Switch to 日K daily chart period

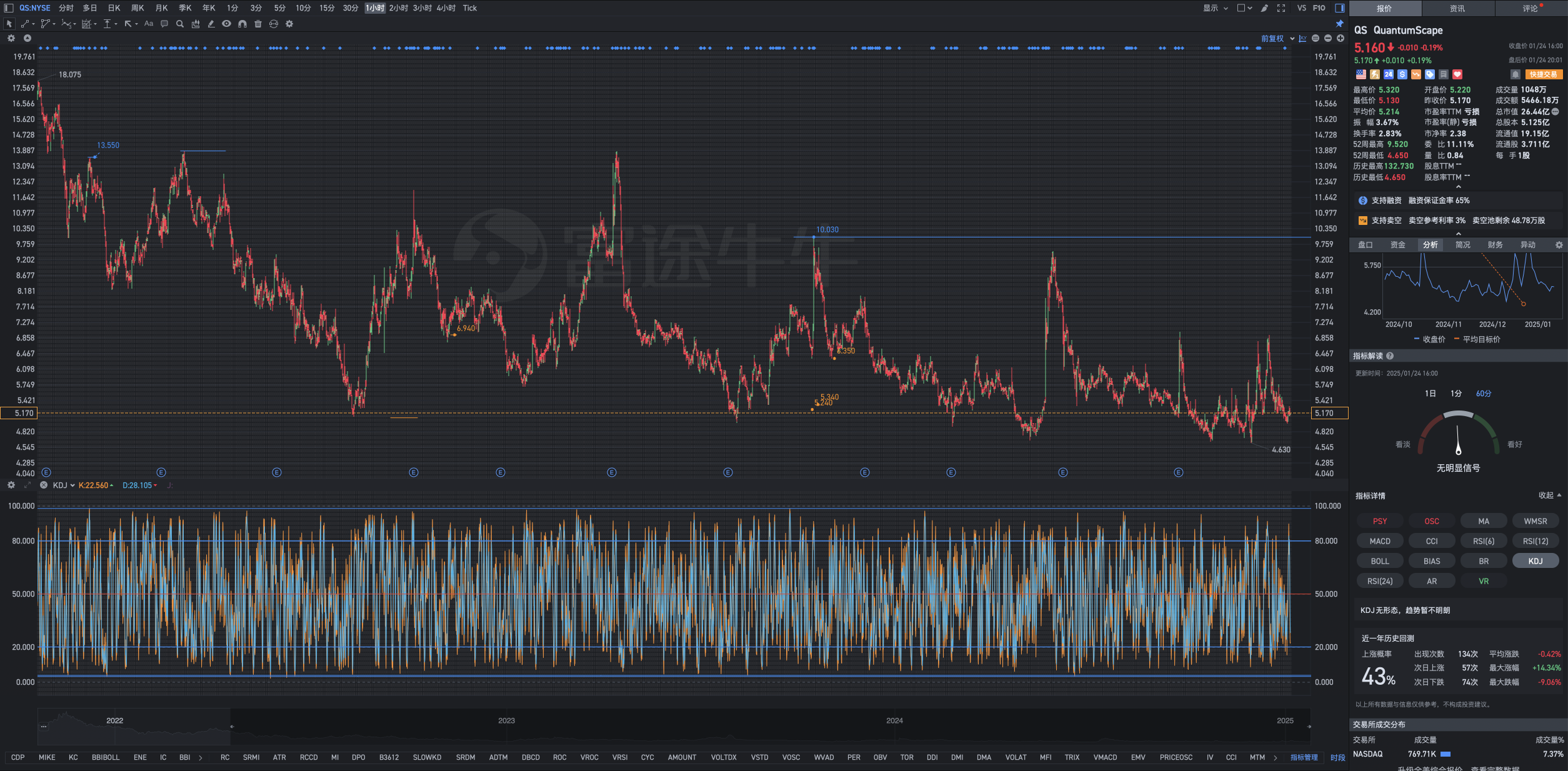coord(114,8)
